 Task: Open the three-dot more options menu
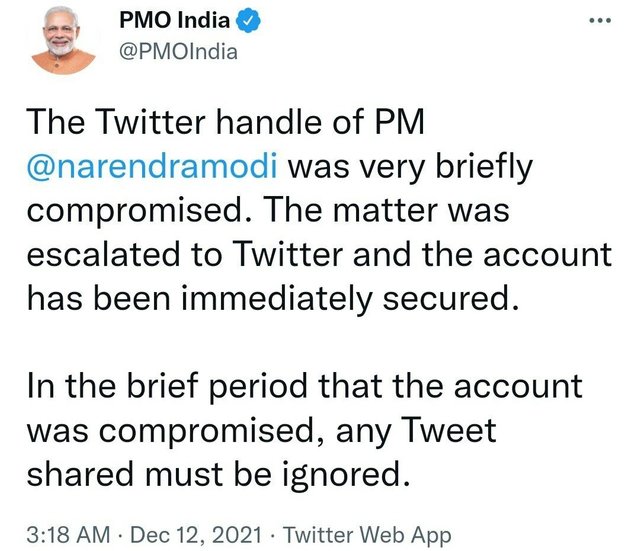click(600, 20)
